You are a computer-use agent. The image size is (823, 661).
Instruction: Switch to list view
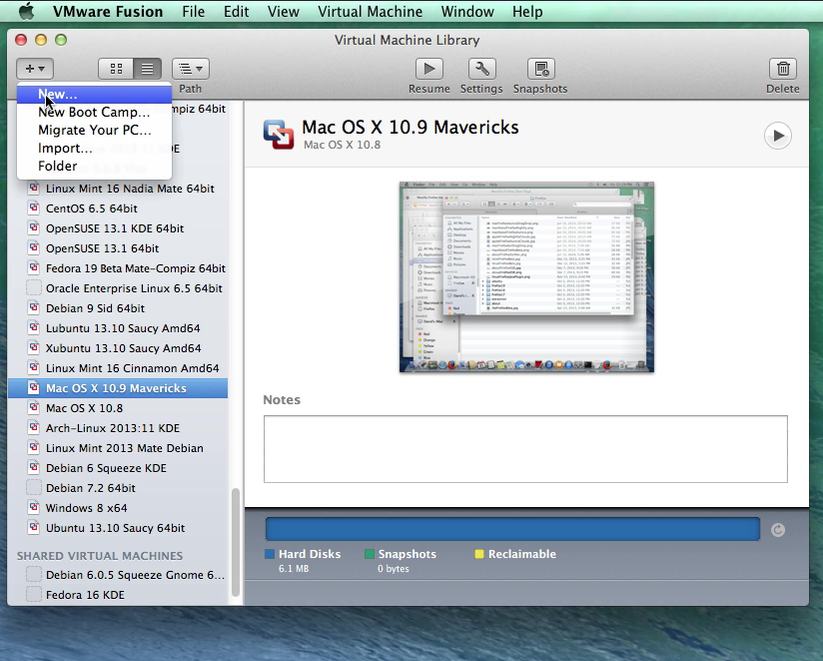[x=147, y=69]
